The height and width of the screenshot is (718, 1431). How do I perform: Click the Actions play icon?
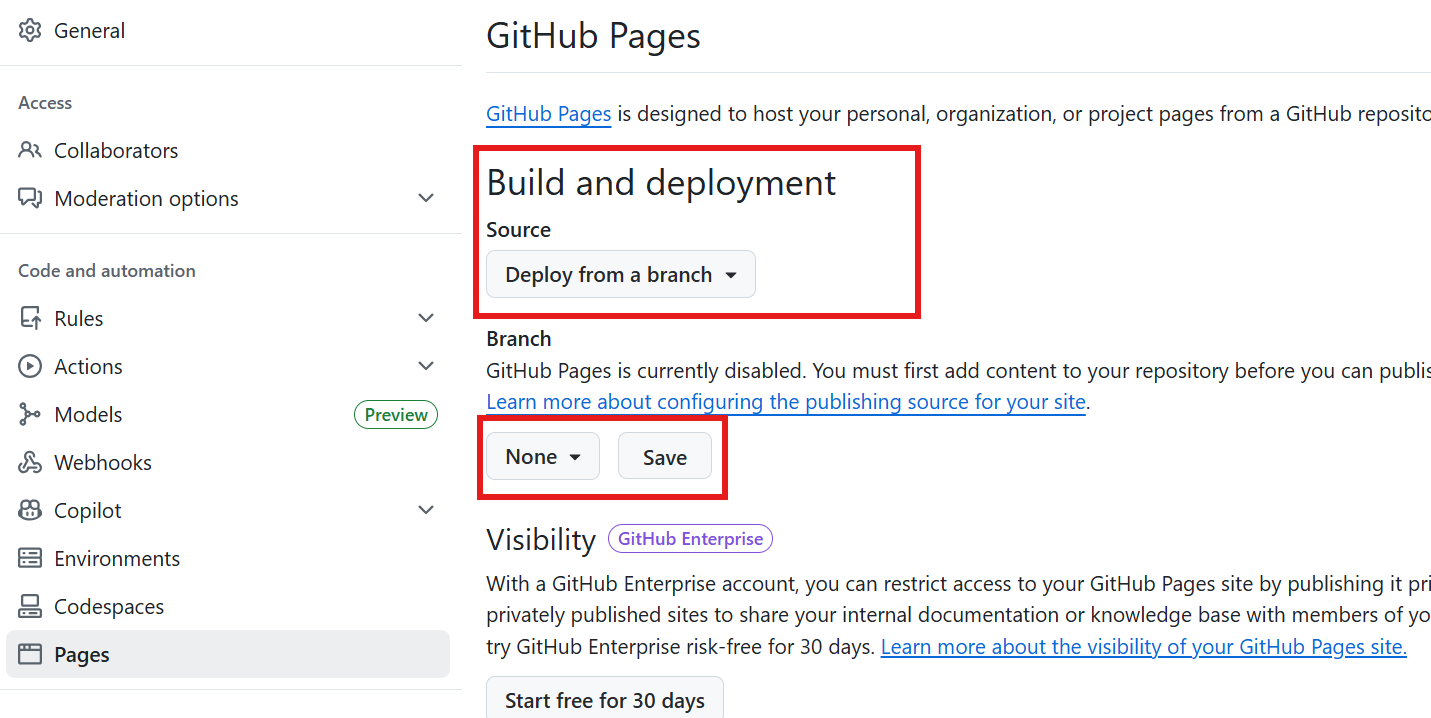click(30, 367)
